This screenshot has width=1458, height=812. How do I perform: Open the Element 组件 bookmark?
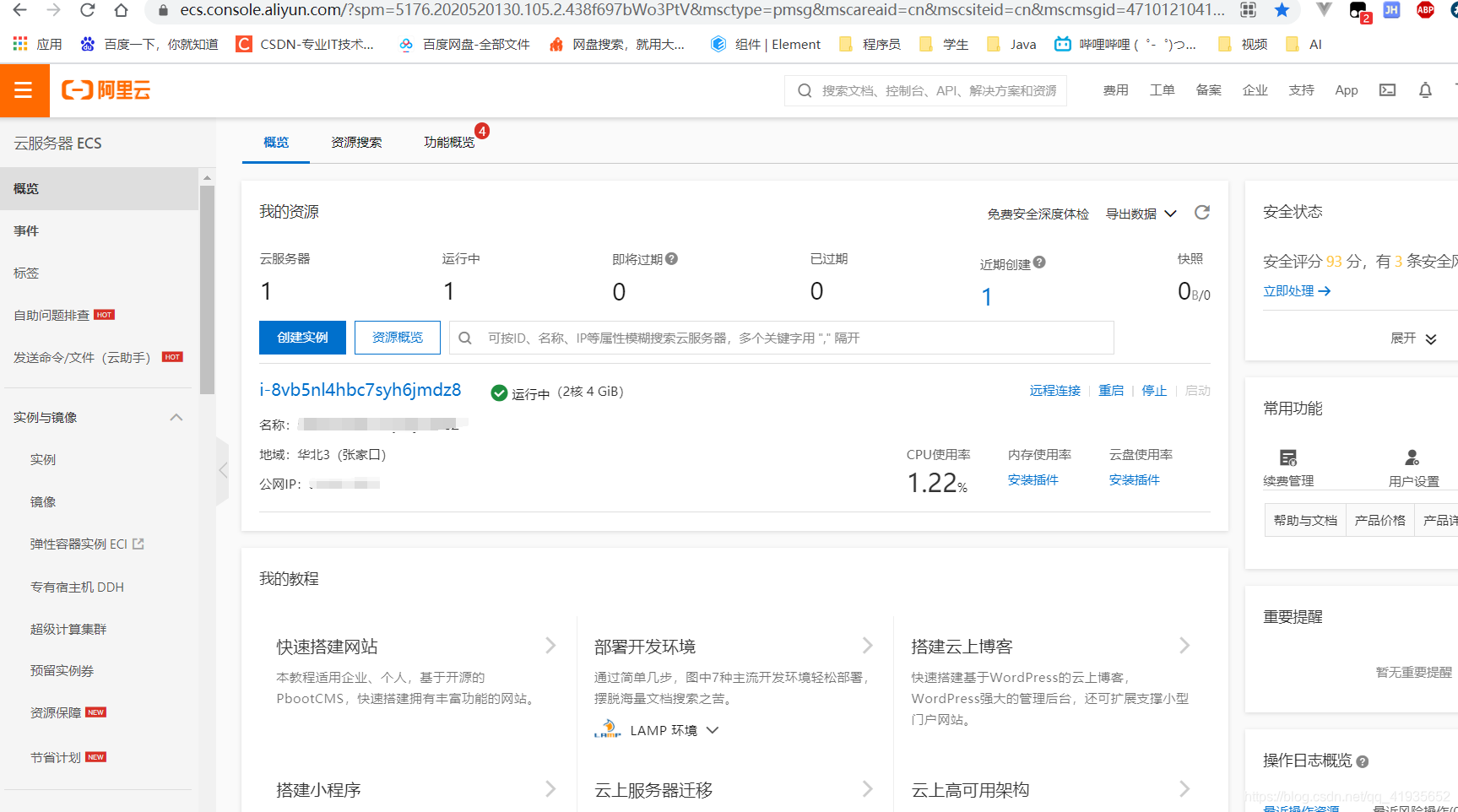point(766,44)
